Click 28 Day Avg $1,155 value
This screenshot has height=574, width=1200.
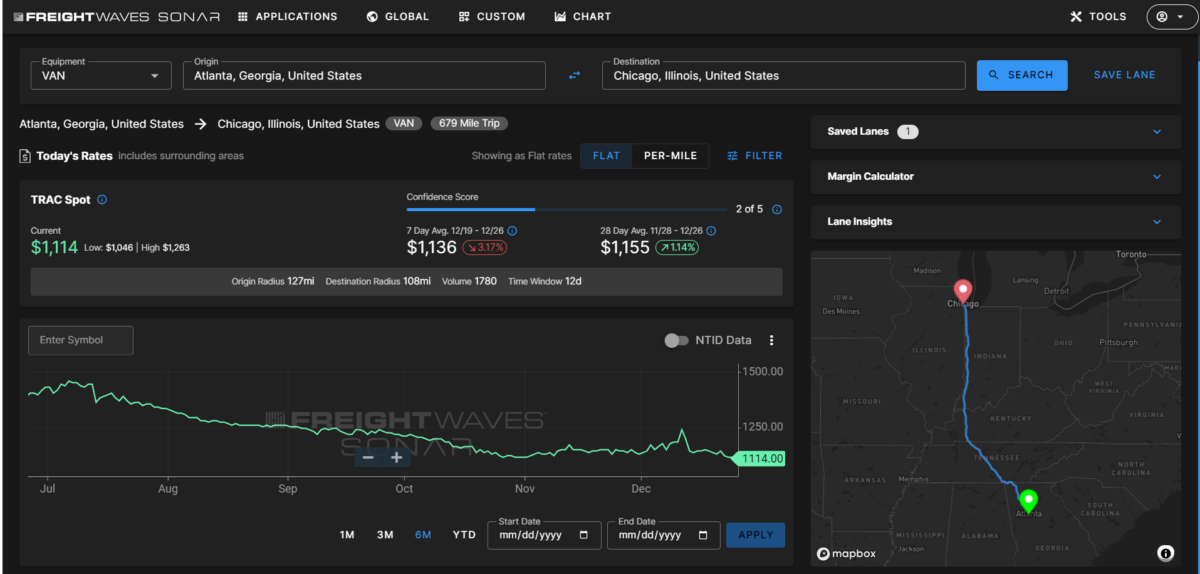coord(625,247)
